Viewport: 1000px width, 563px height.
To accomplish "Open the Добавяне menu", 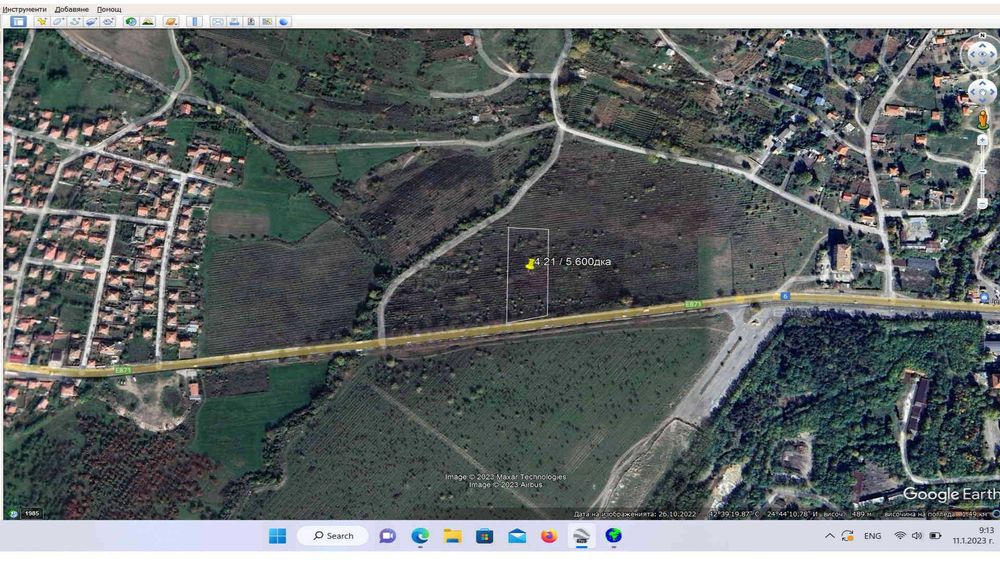I will pyautogui.click(x=71, y=10).
